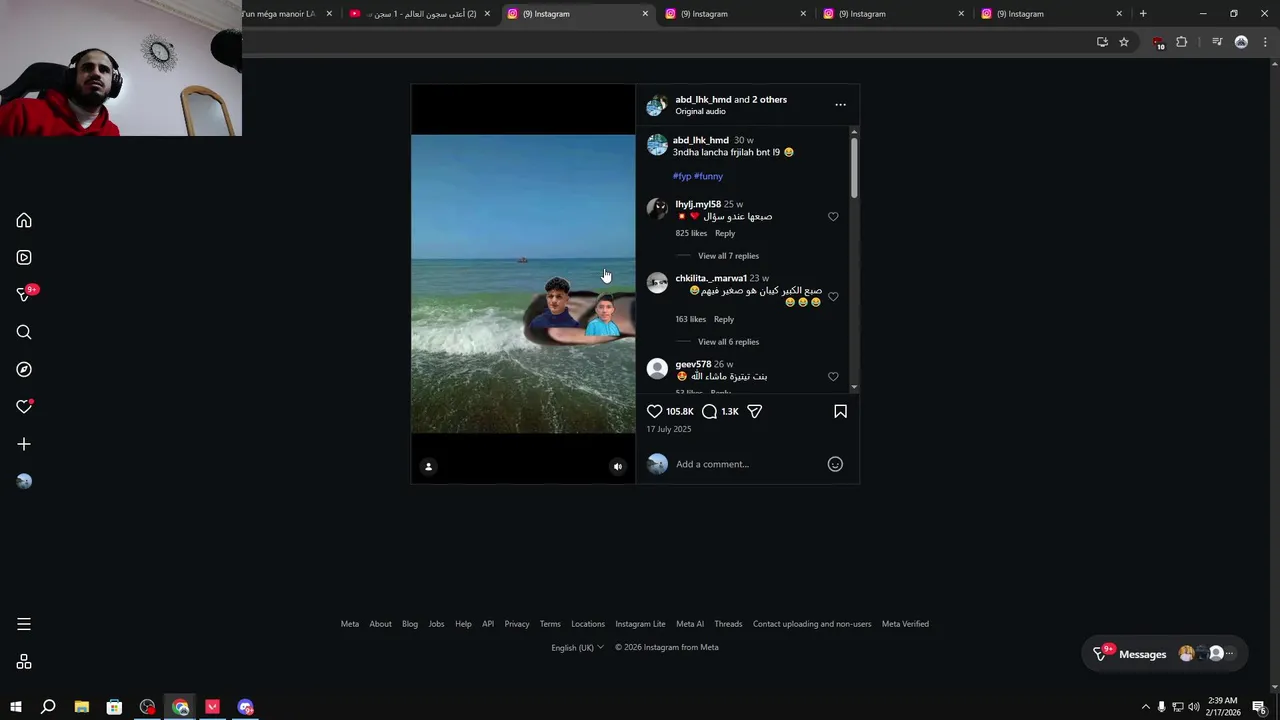1280x720 pixels.
Task: Expand View all 7 replies
Action: click(728, 256)
